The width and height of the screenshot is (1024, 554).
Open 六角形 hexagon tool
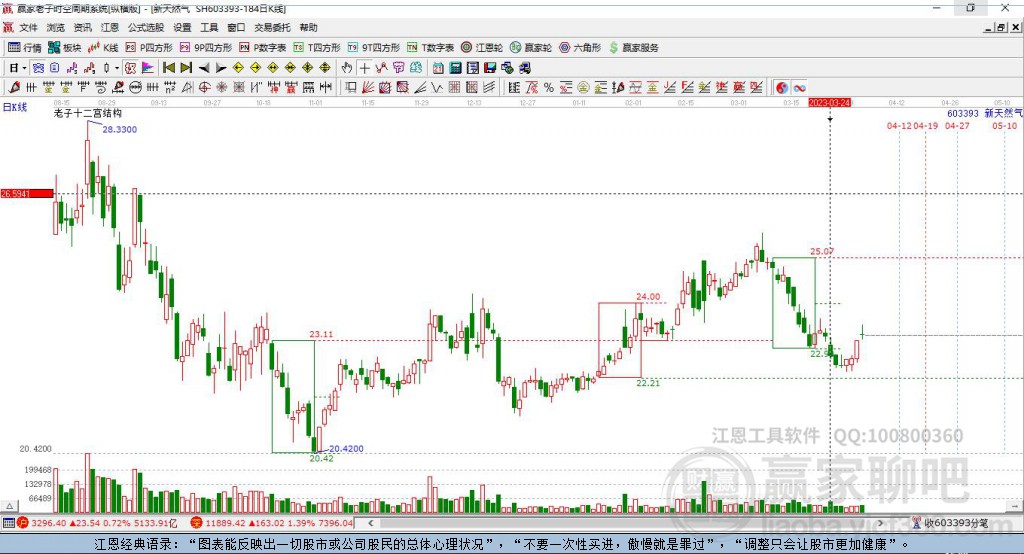(x=580, y=48)
